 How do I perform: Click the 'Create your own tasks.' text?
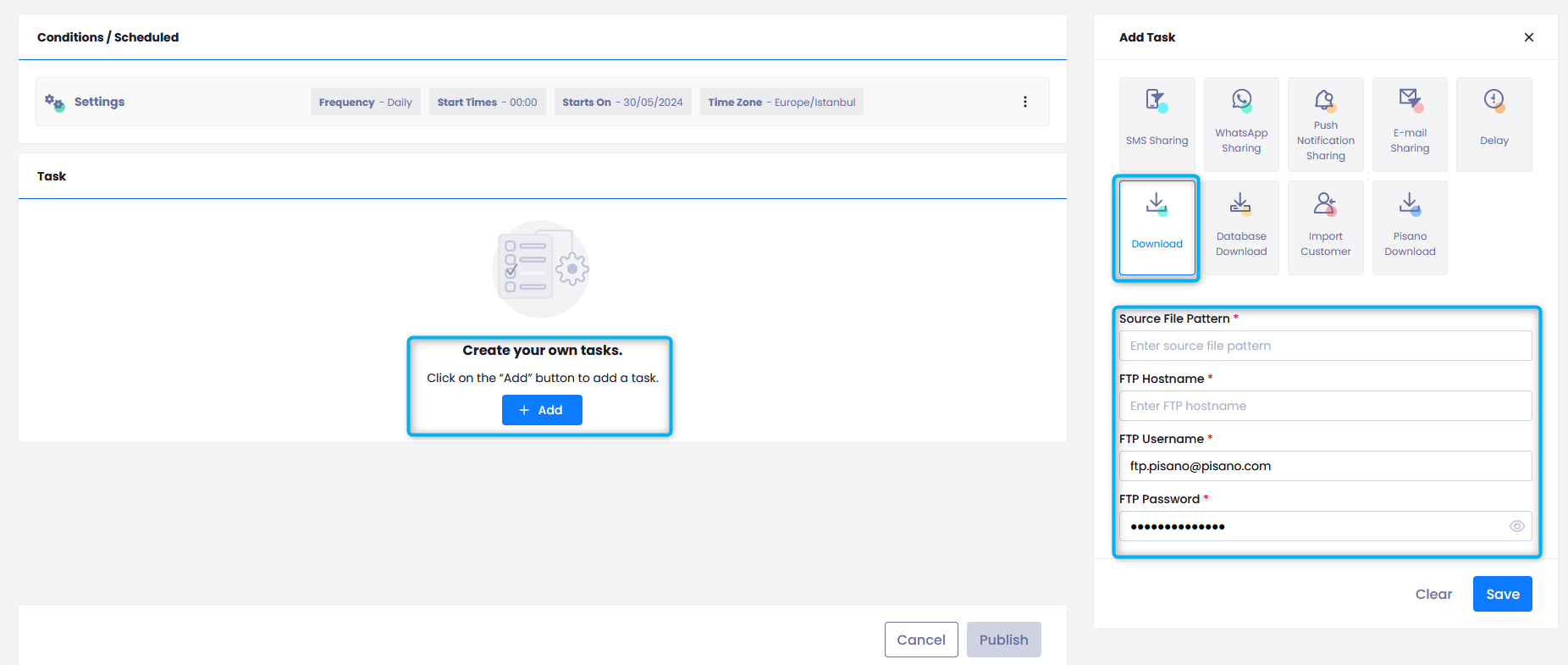coord(542,351)
